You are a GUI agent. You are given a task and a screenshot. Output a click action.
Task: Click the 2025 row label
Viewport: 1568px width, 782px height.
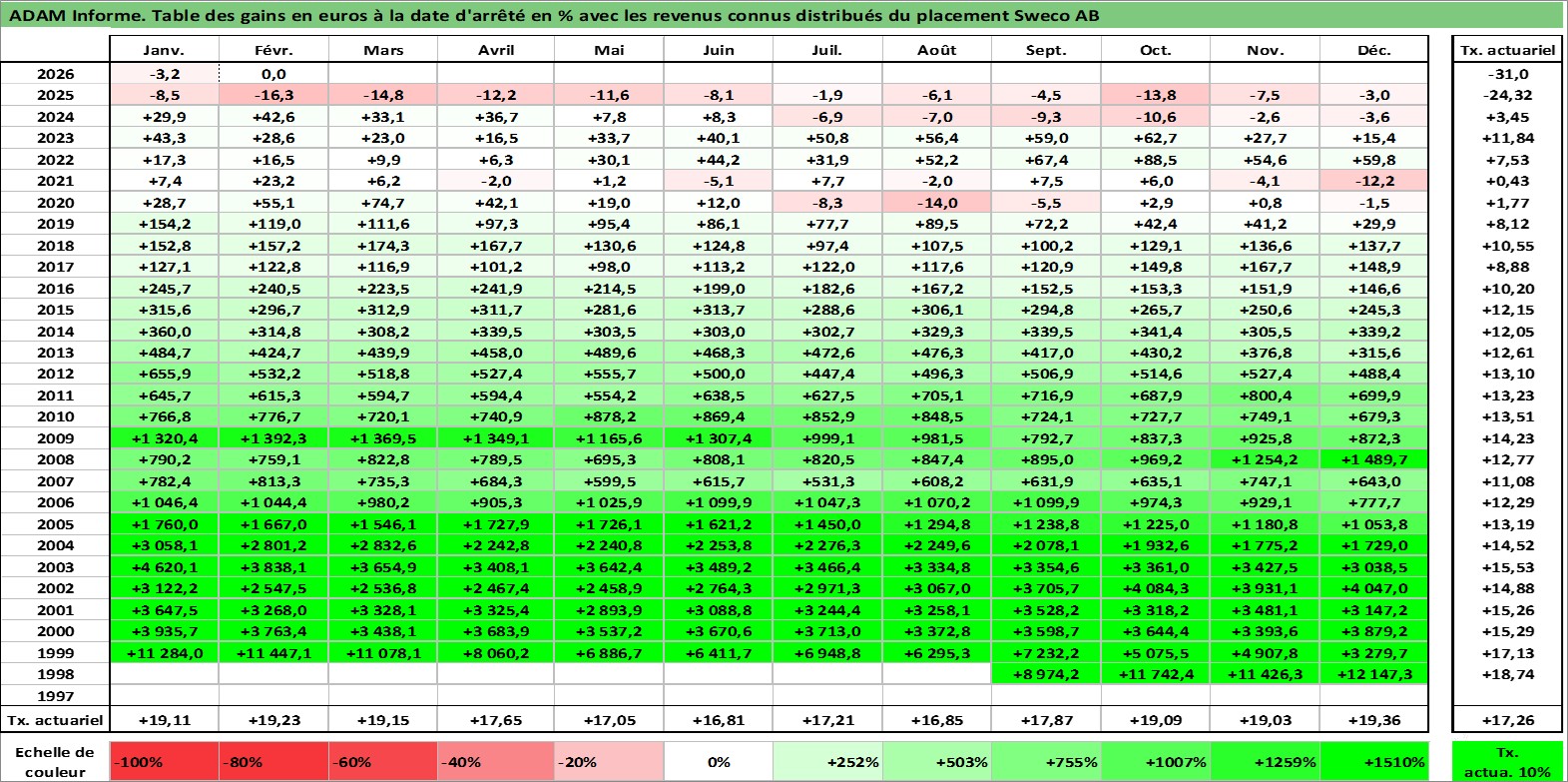coord(55,95)
